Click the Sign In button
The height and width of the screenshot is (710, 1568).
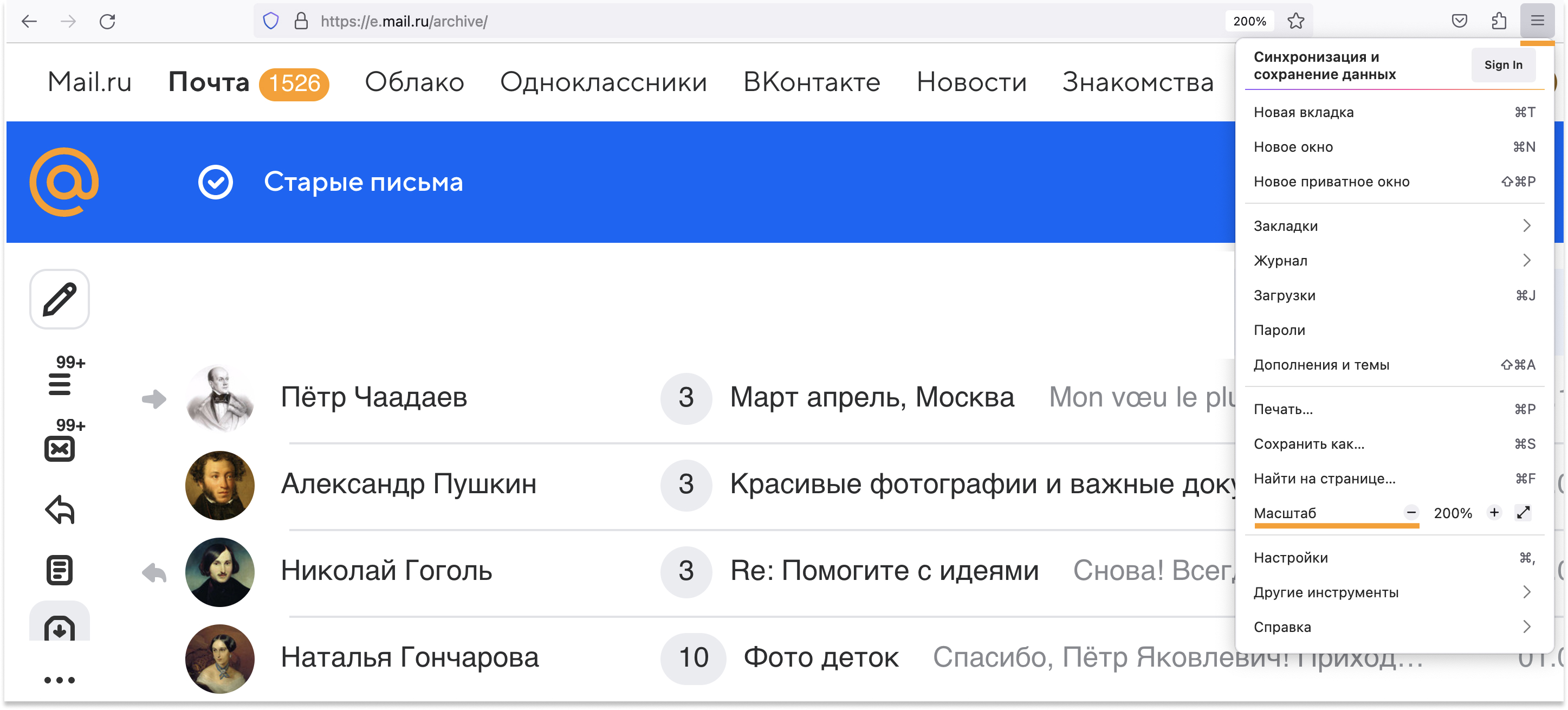point(1503,64)
